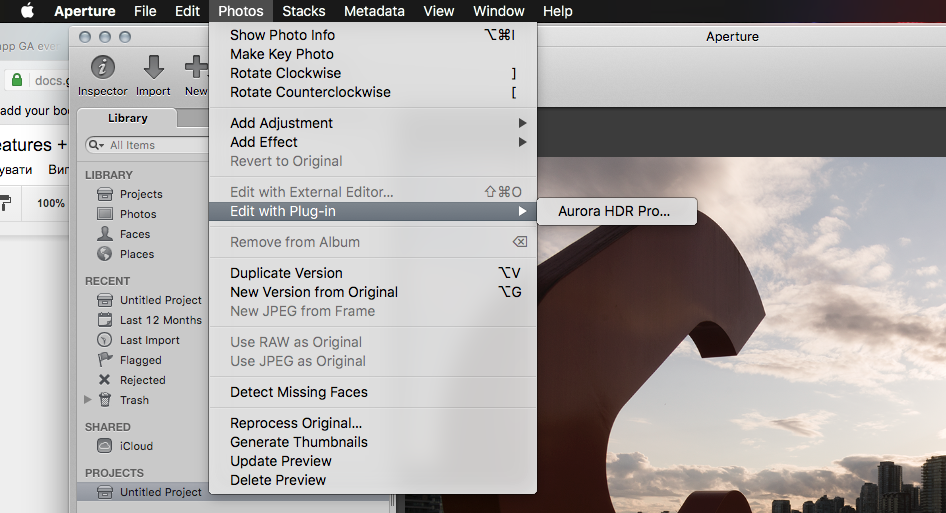The image size is (946, 513).
Task: Open the Aperture application menu
Action: [84, 11]
